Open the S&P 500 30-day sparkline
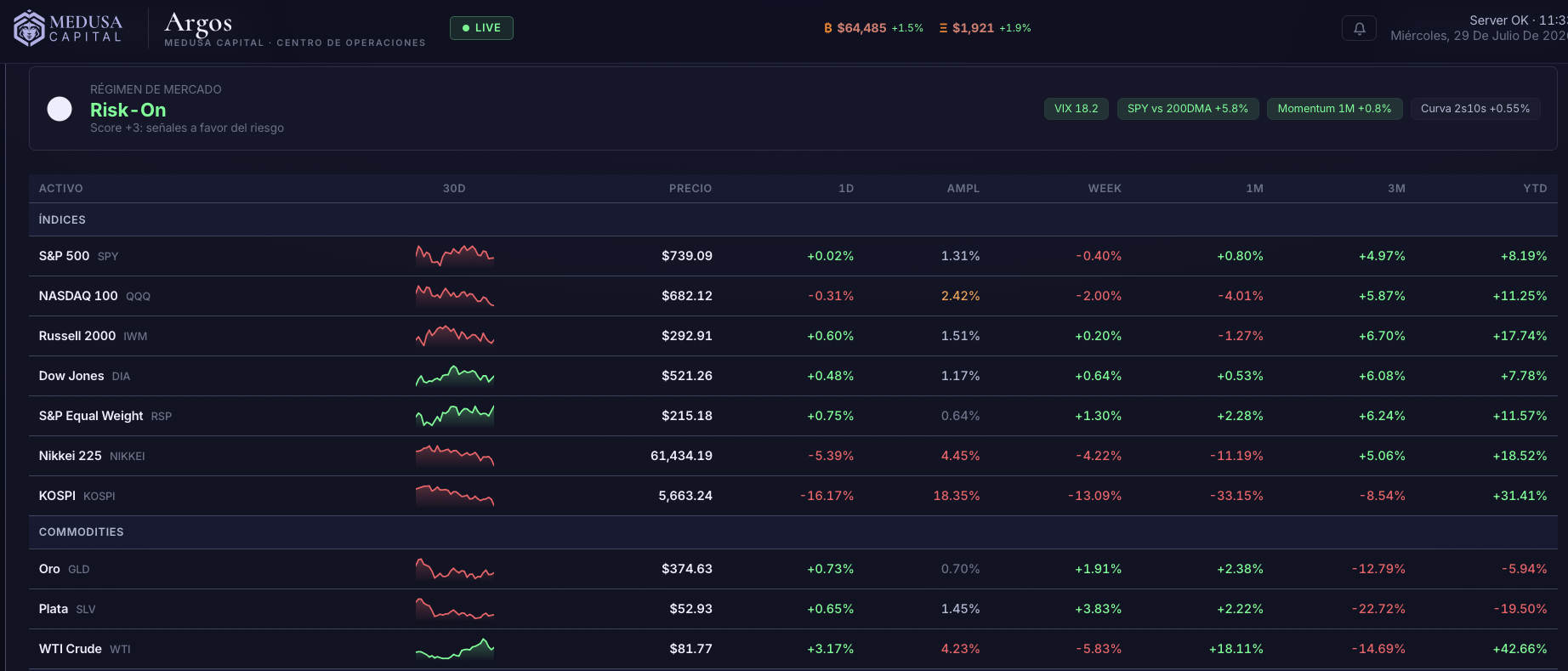Viewport: 1568px width, 671px height. 455,256
